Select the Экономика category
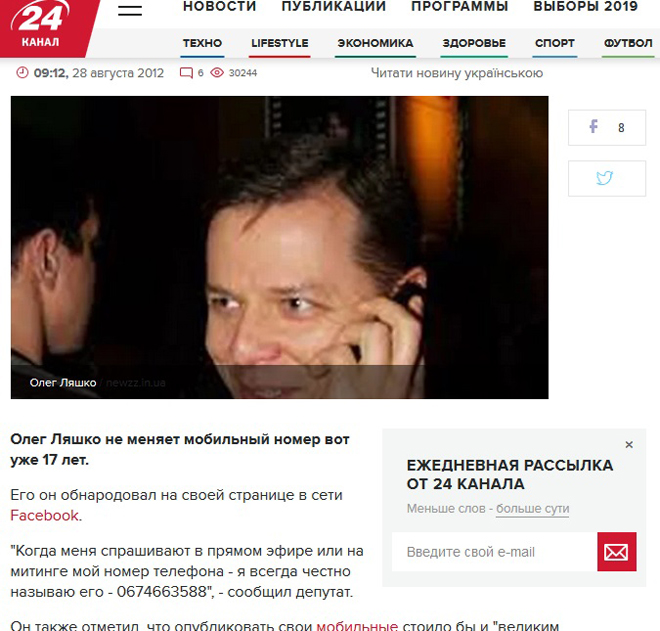 [x=375, y=43]
